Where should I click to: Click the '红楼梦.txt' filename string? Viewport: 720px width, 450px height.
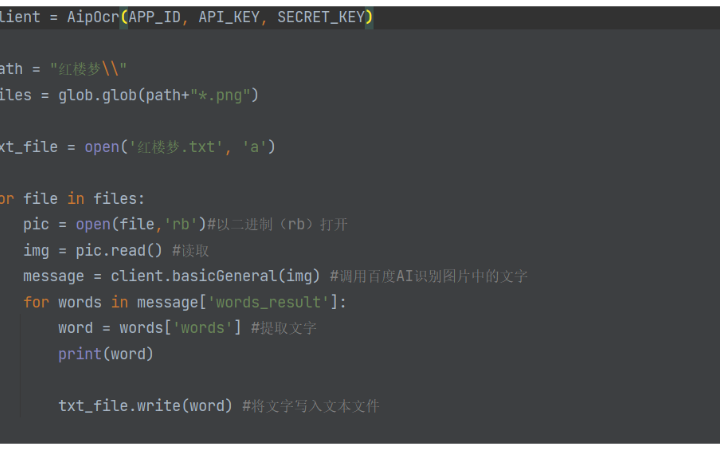click(176, 147)
